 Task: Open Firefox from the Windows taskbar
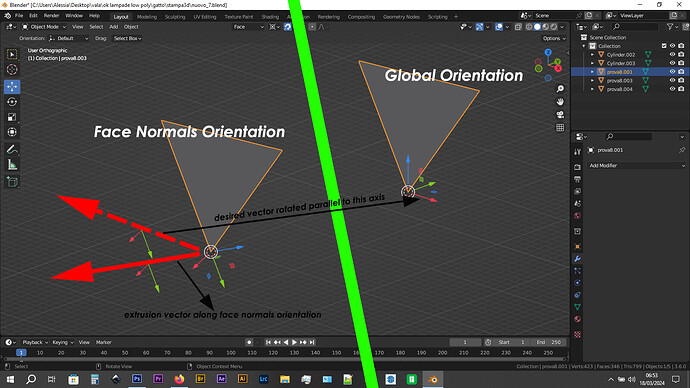[x=179, y=379]
